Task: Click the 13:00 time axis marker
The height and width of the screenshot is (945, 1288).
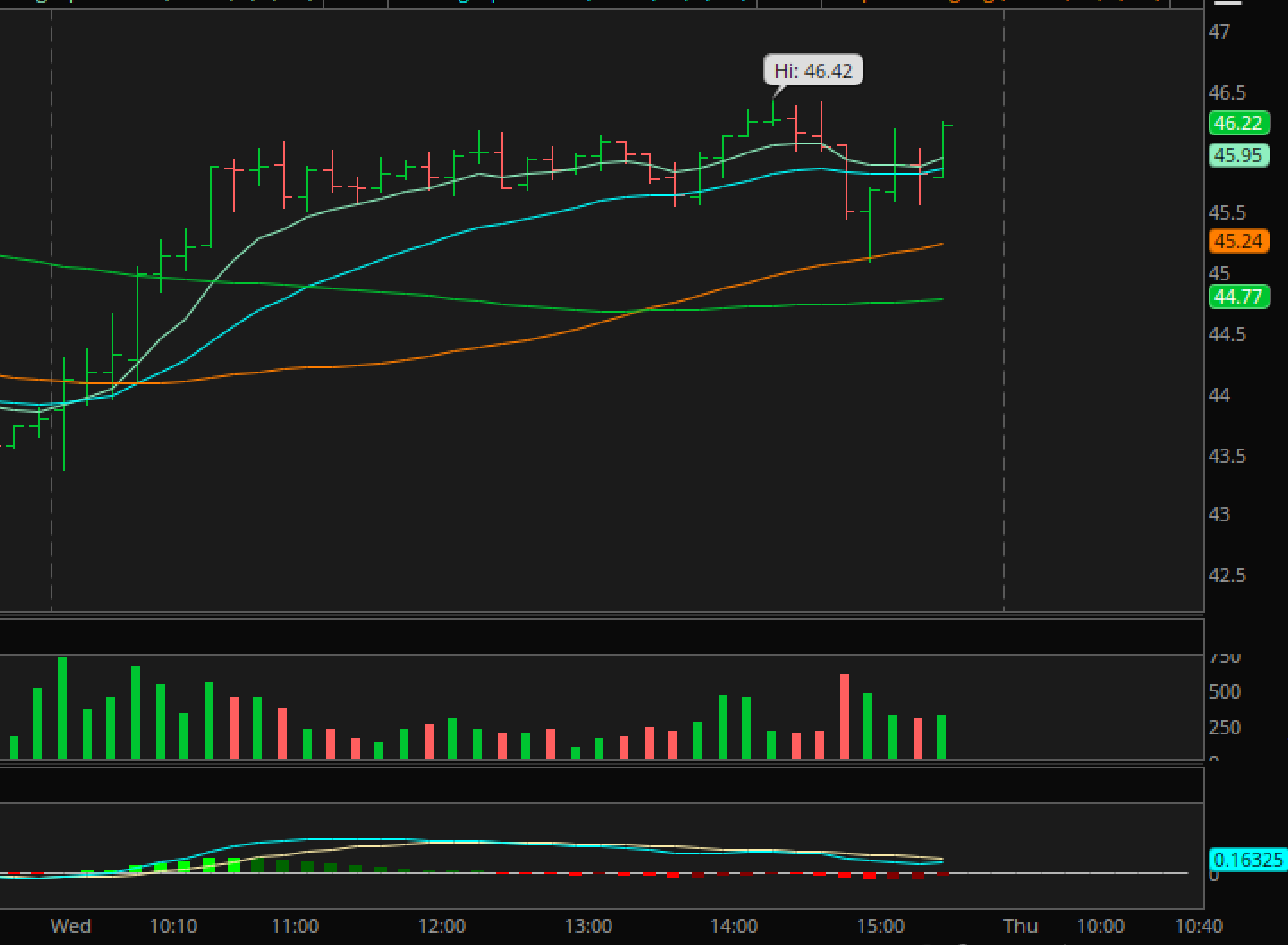Action: pos(588,926)
